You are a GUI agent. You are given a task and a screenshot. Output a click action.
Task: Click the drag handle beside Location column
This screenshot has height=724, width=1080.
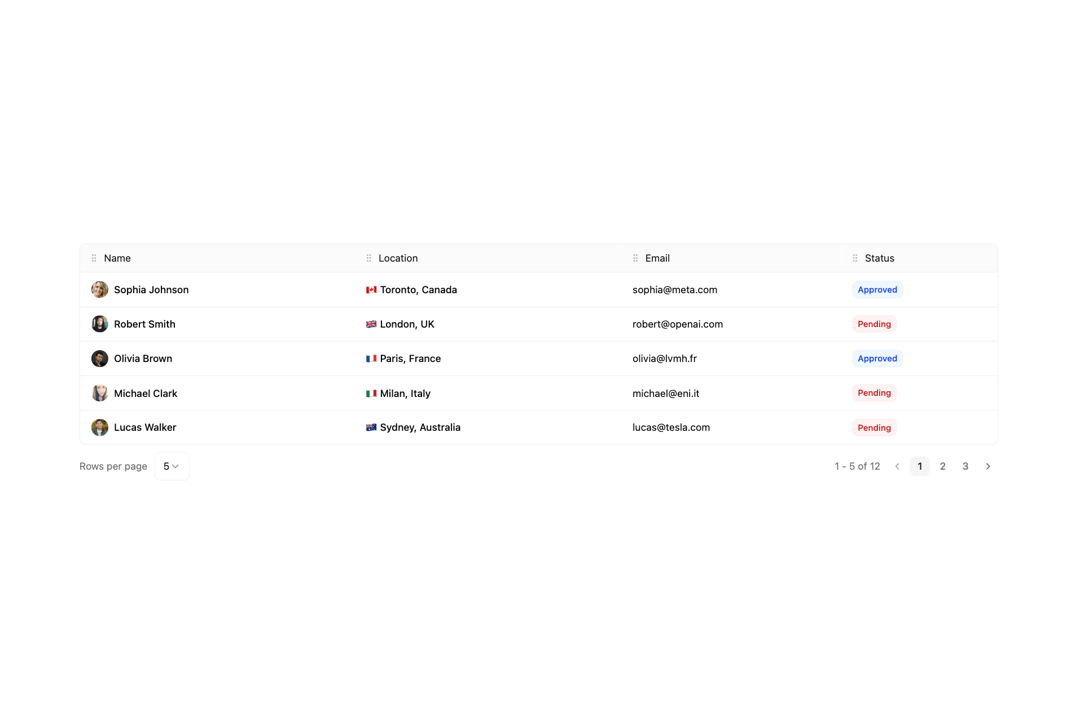tap(368, 258)
